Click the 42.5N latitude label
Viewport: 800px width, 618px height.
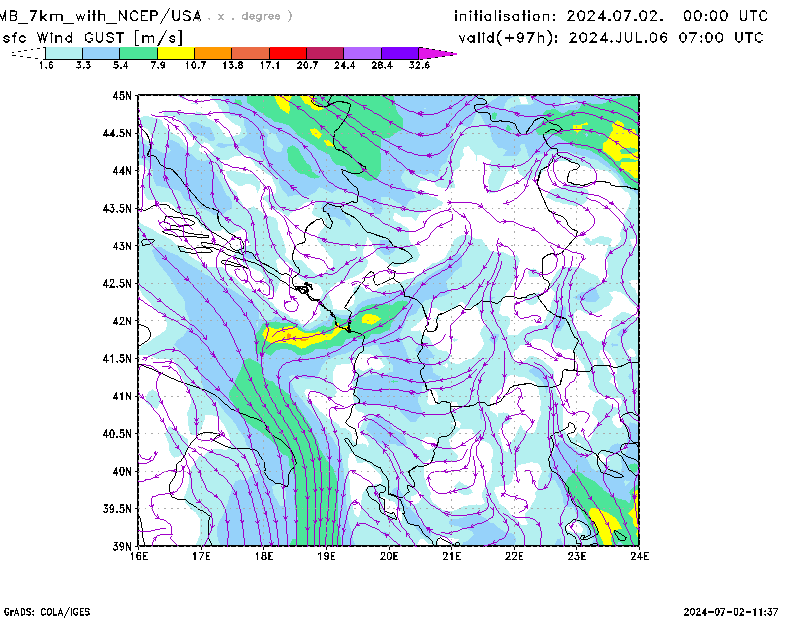pos(117,284)
